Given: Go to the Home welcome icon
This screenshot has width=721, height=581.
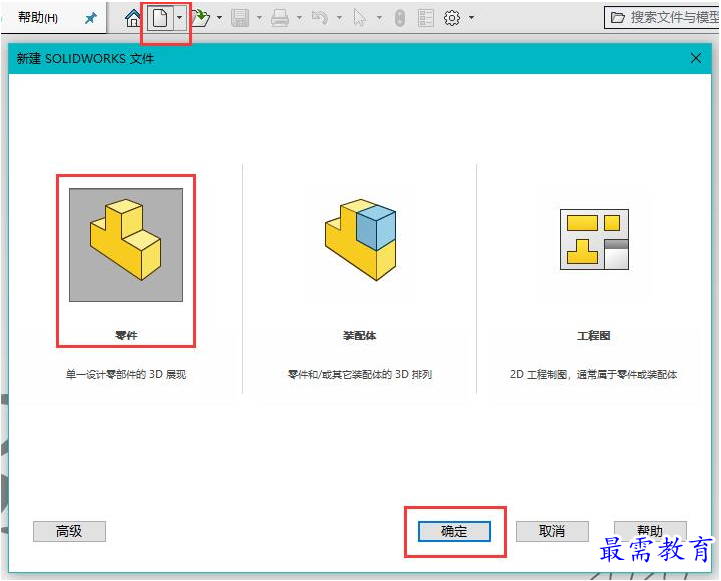Looking at the screenshot, I should point(133,18).
